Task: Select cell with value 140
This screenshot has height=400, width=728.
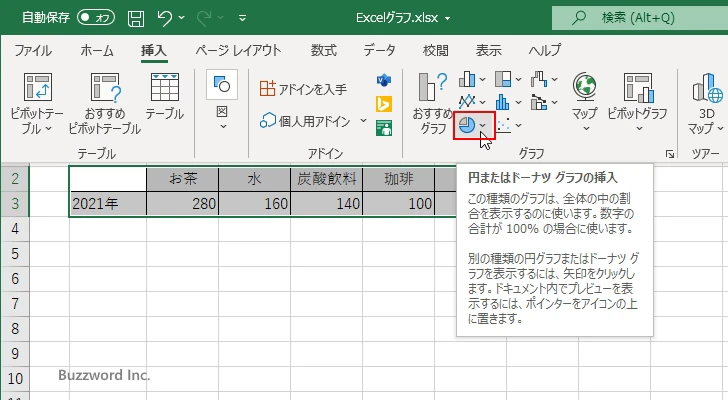Action: pyautogui.click(x=326, y=204)
